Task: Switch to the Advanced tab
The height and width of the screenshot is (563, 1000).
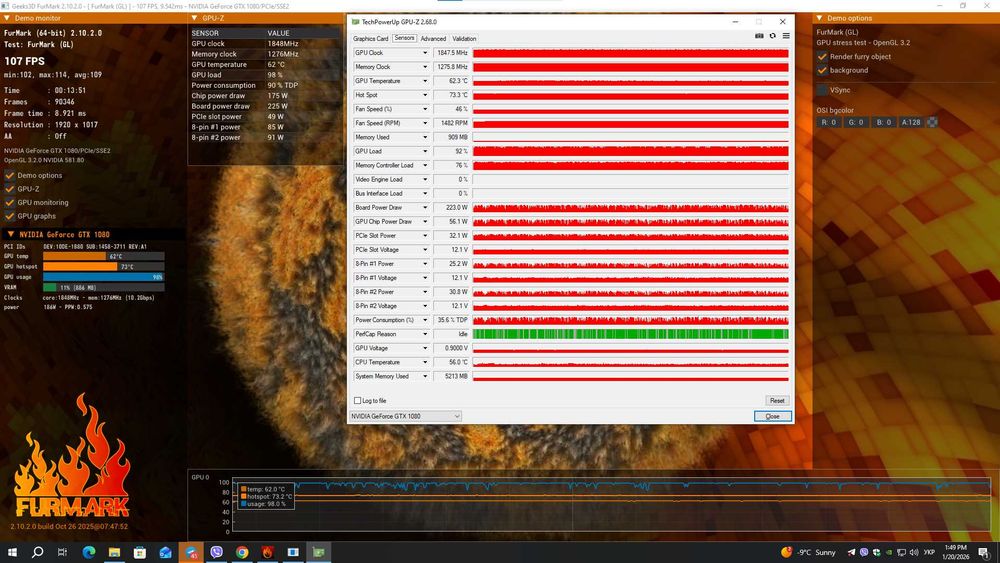Action: tap(433, 39)
